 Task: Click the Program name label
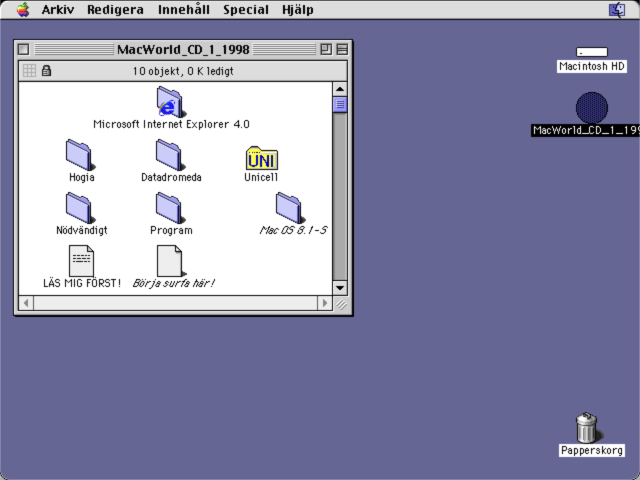point(171,230)
